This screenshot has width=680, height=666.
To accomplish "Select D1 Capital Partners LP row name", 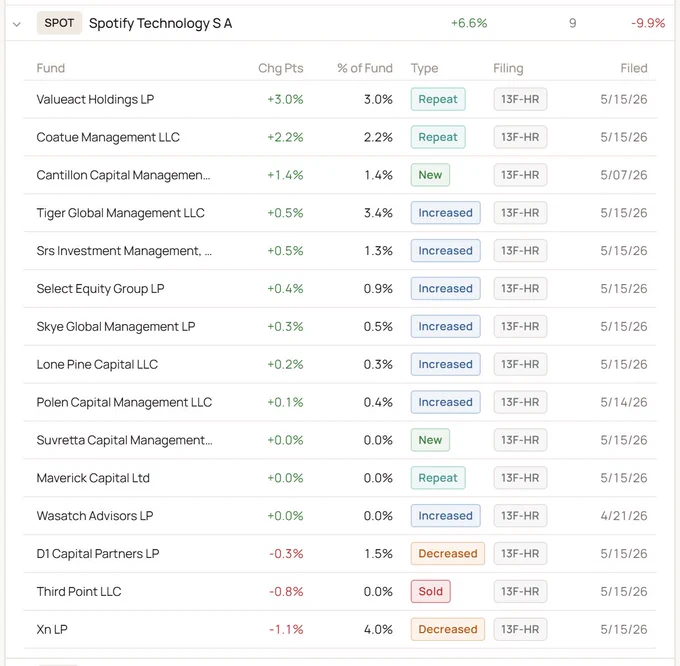I will [98, 554].
